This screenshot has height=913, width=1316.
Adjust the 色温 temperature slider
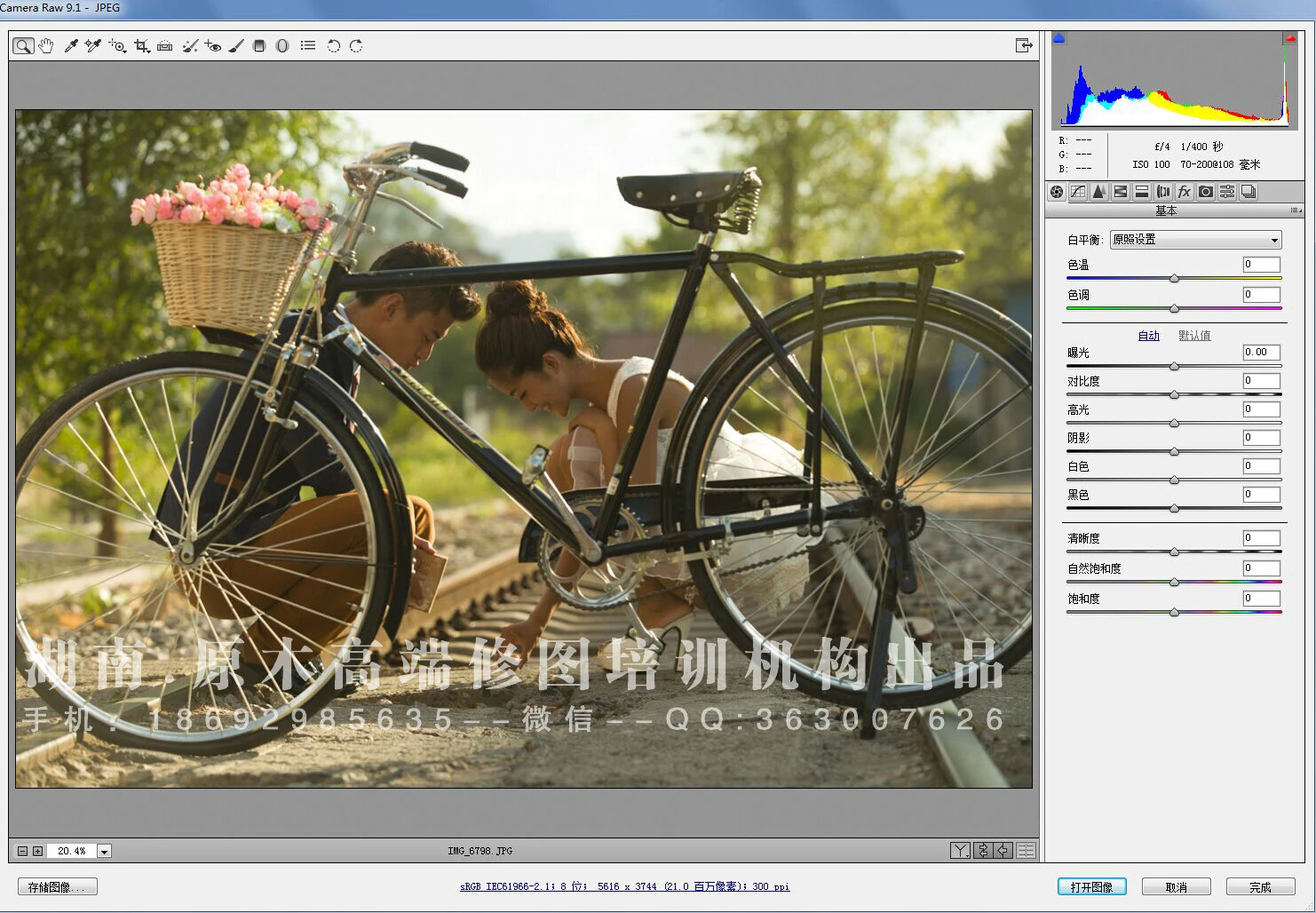point(1174,279)
